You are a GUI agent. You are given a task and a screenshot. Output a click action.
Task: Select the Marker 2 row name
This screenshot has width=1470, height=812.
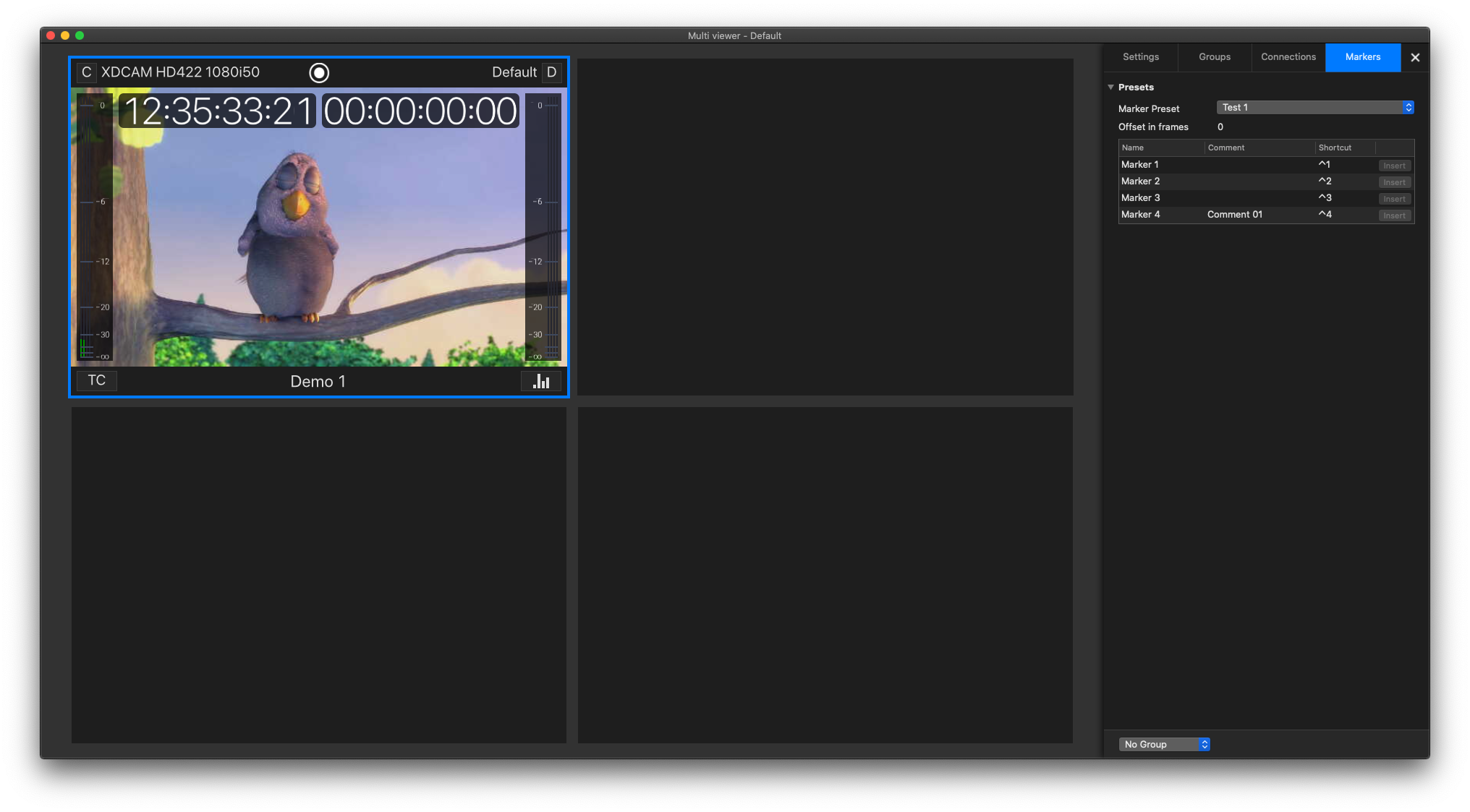1141,181
